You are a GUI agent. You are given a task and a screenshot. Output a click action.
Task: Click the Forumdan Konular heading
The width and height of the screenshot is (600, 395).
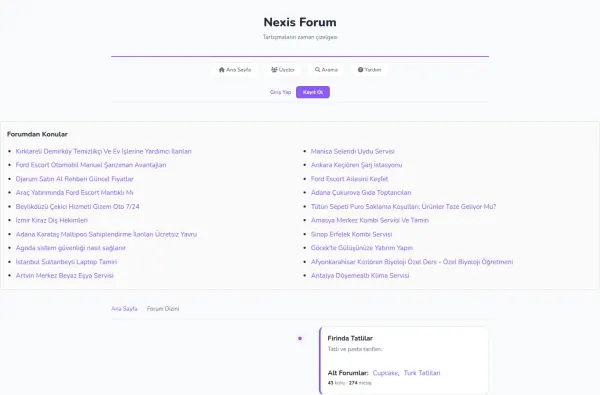pyautogui.click(x=37, y=134)
